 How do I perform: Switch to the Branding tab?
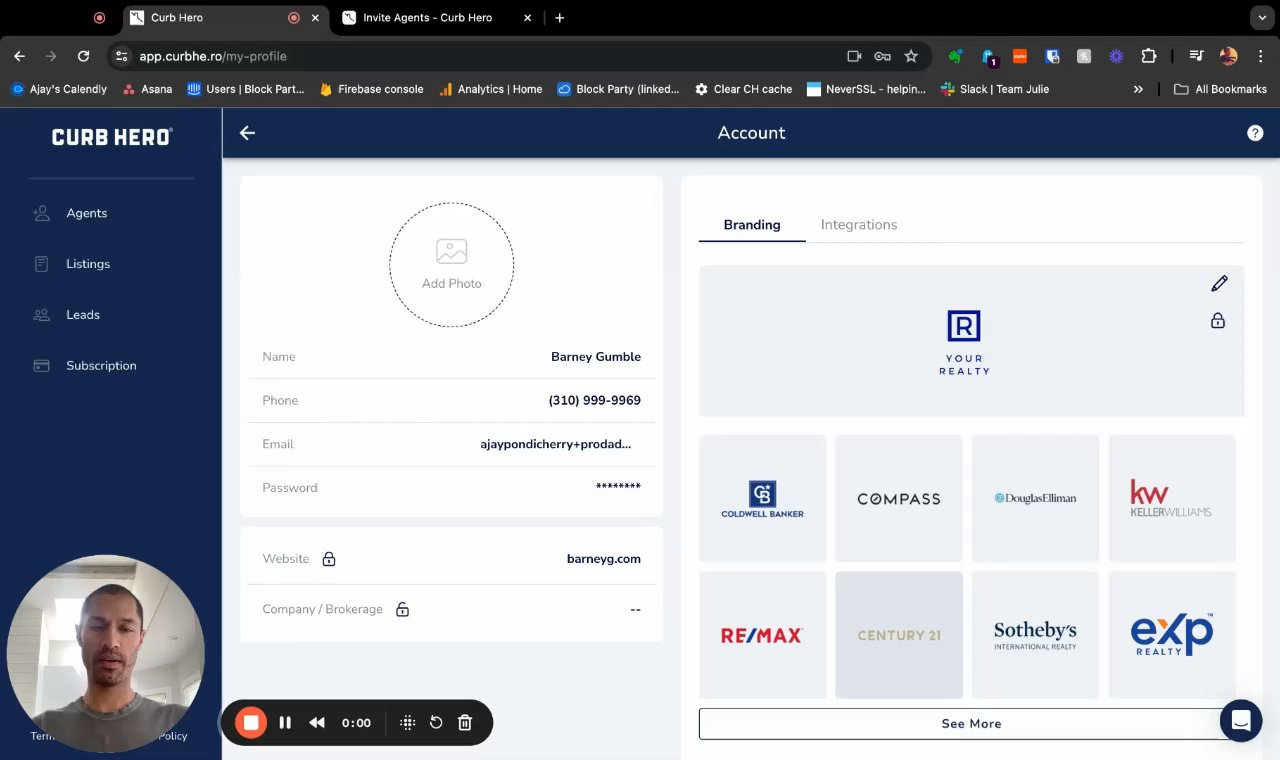click(x=752, y=225)
